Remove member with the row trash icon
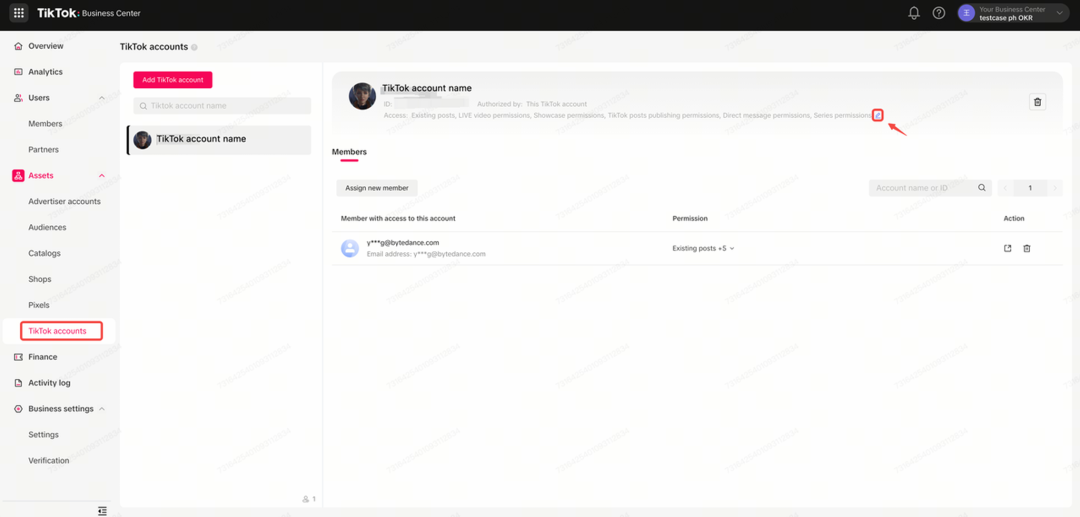 click(x=1026, y=249)
